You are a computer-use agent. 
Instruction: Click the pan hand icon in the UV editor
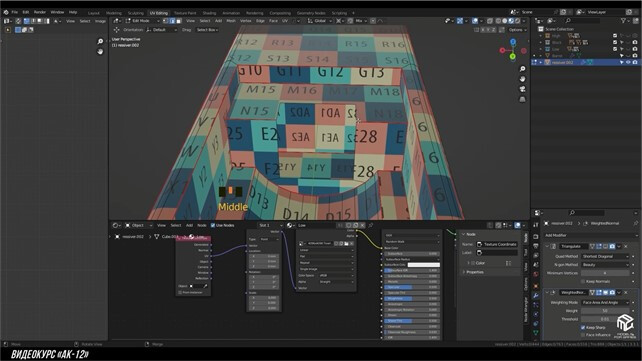click(x=100, y=52)
